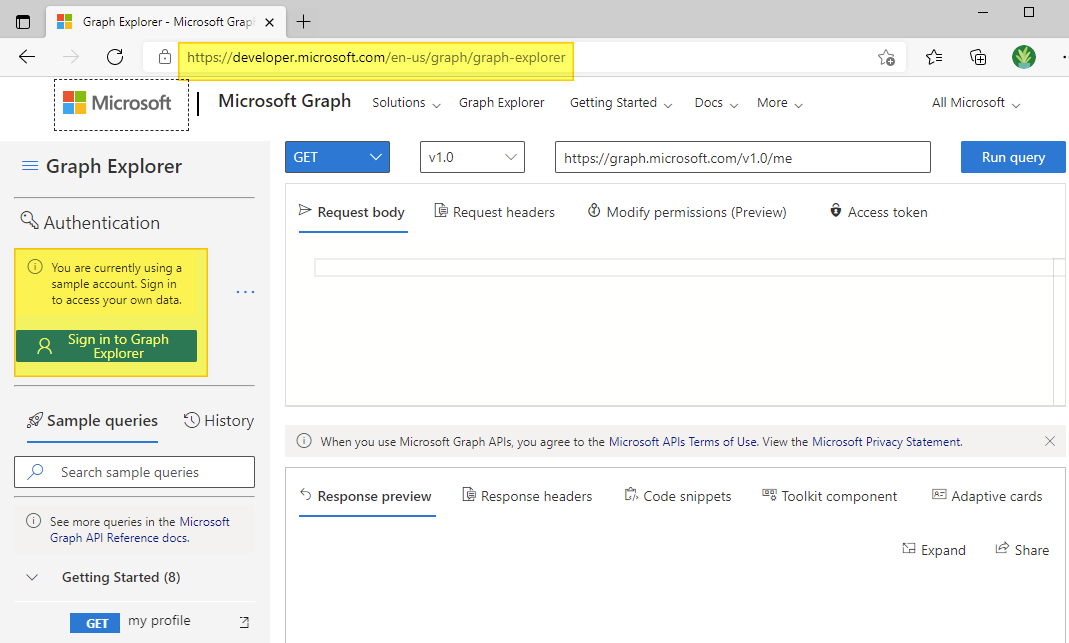The width and height of the screenshot is (1069, 643).
Task: Switch to the Request headers tab
Action: pyautogui.click(x=494, y=212)
